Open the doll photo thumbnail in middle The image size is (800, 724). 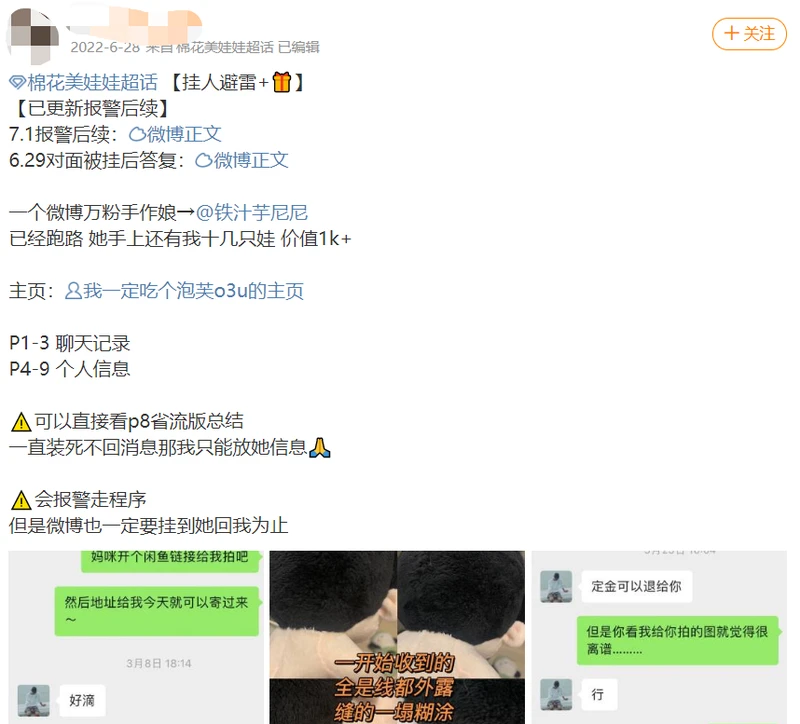397,637
